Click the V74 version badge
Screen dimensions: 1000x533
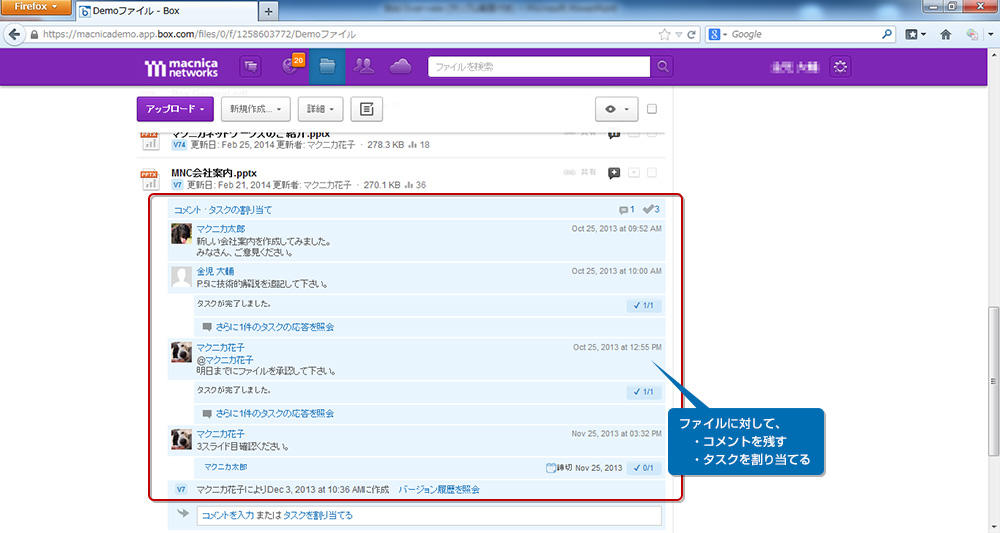point(179,145)
